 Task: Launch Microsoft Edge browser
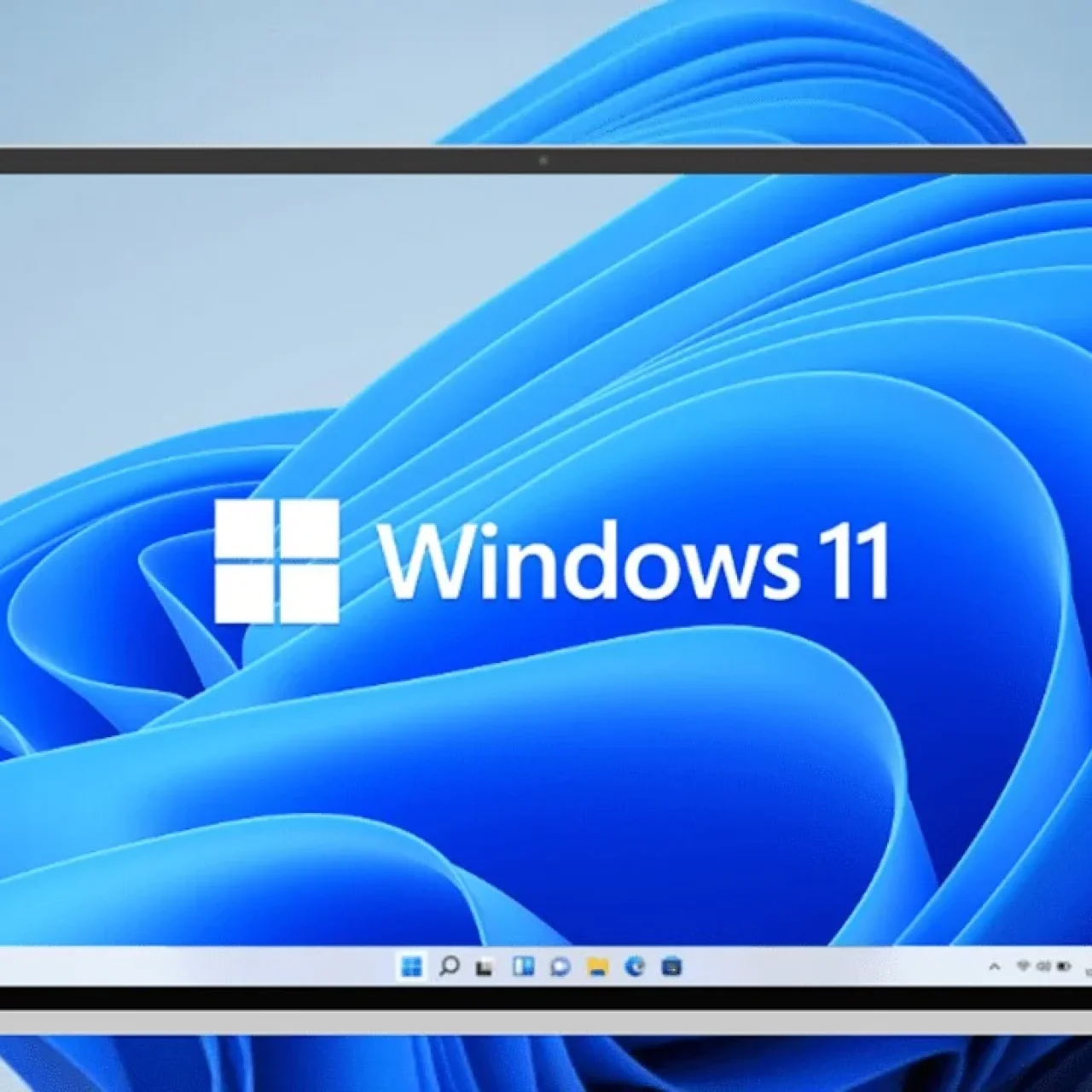635,966
